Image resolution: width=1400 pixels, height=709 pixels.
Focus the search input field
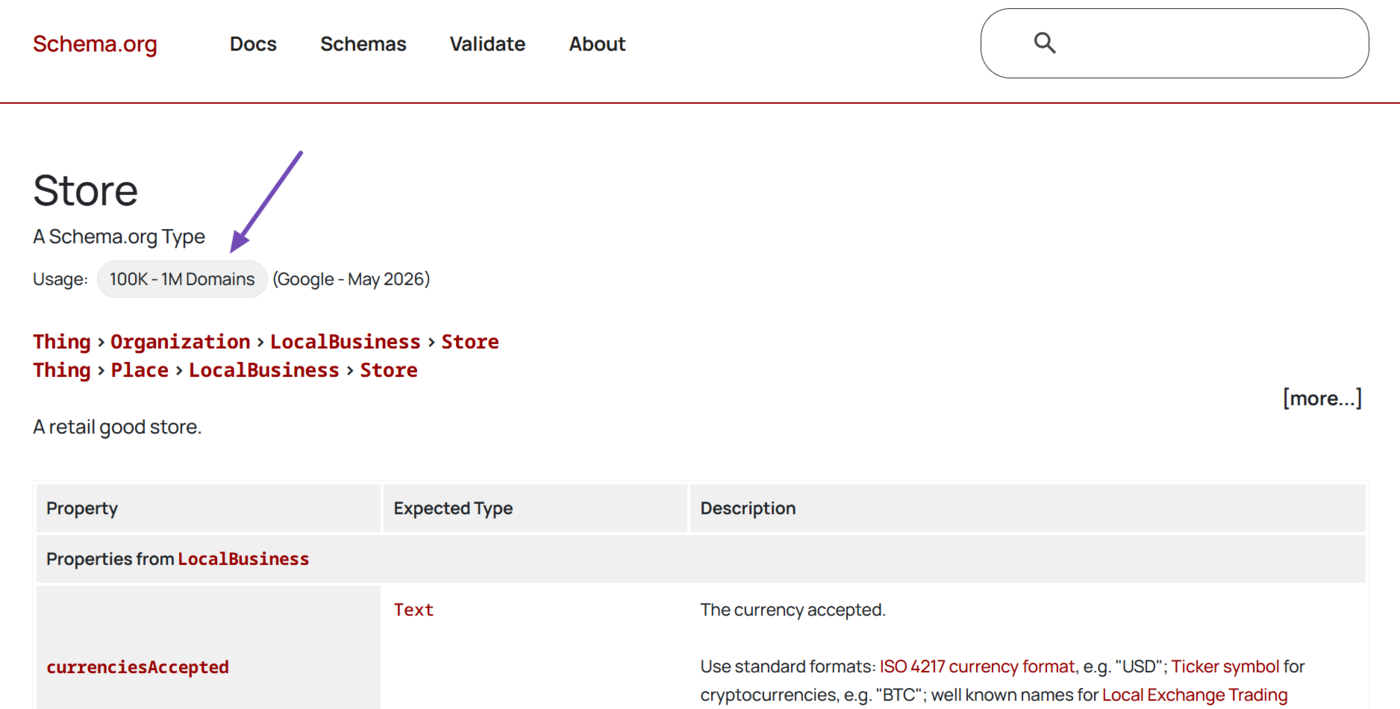[x=1174, y=43]
